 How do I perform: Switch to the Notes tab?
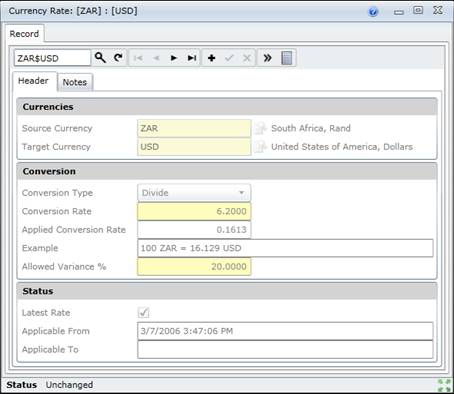pos(75,82)
